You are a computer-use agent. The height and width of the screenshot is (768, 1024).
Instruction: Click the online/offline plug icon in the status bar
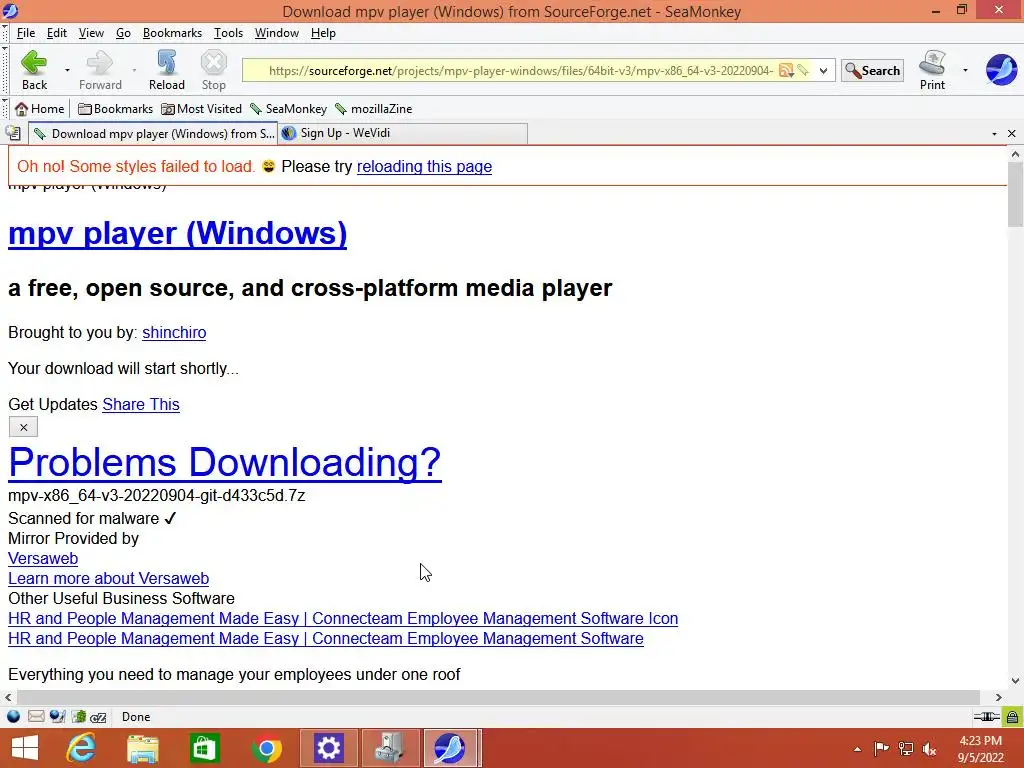(x=985, y=717)
